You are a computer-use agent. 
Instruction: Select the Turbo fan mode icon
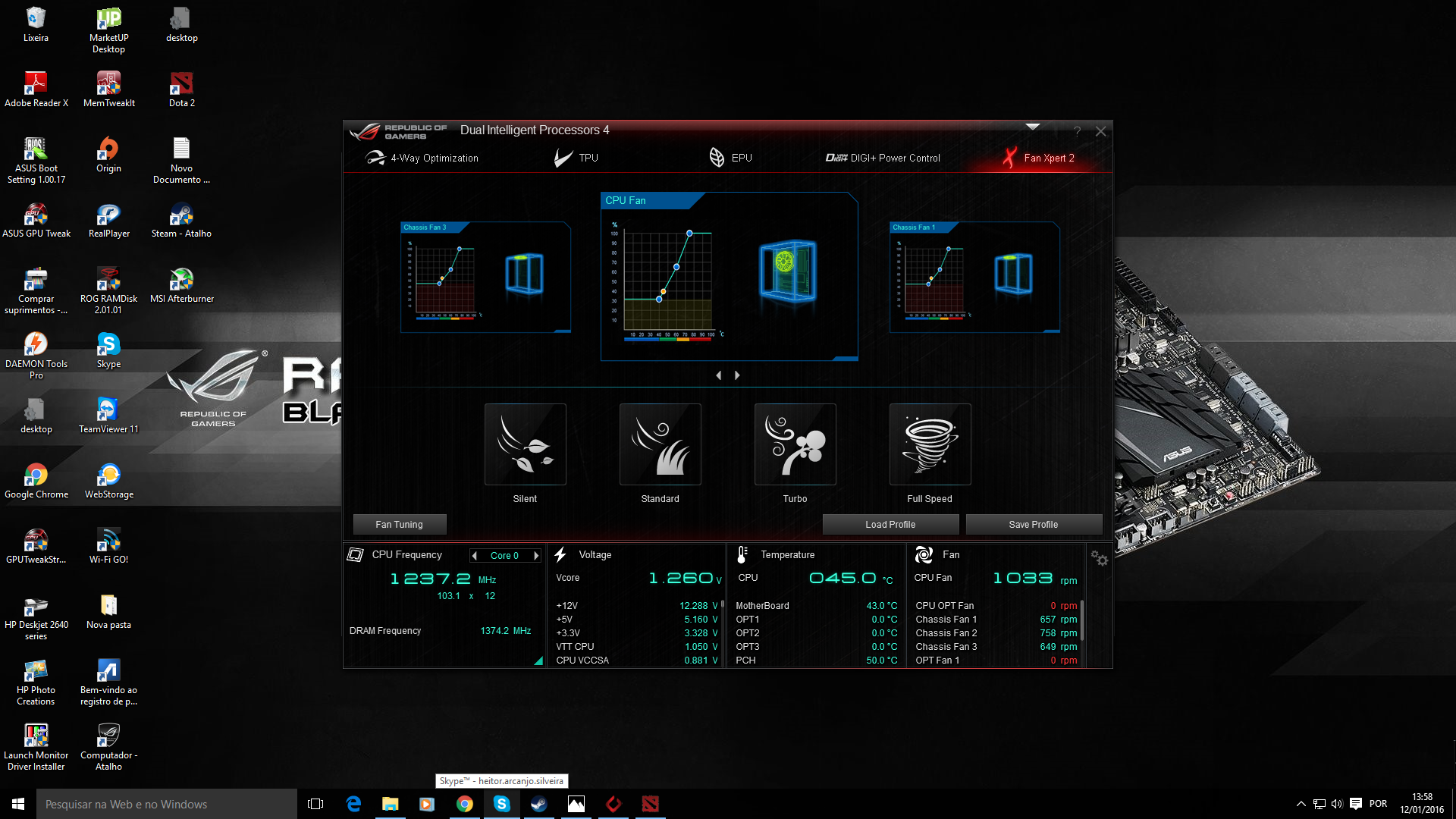795,444
